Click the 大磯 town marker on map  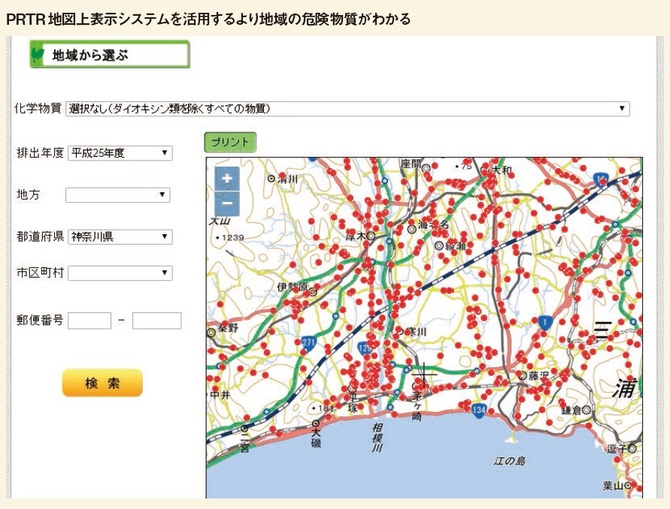[315, 424]
